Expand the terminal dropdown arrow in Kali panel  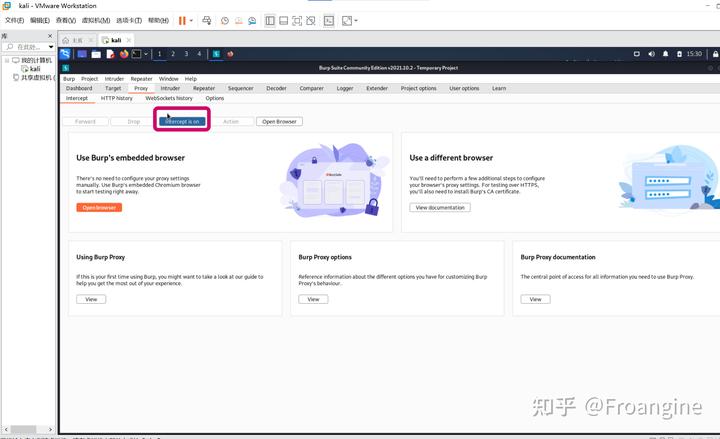[146, 54]
